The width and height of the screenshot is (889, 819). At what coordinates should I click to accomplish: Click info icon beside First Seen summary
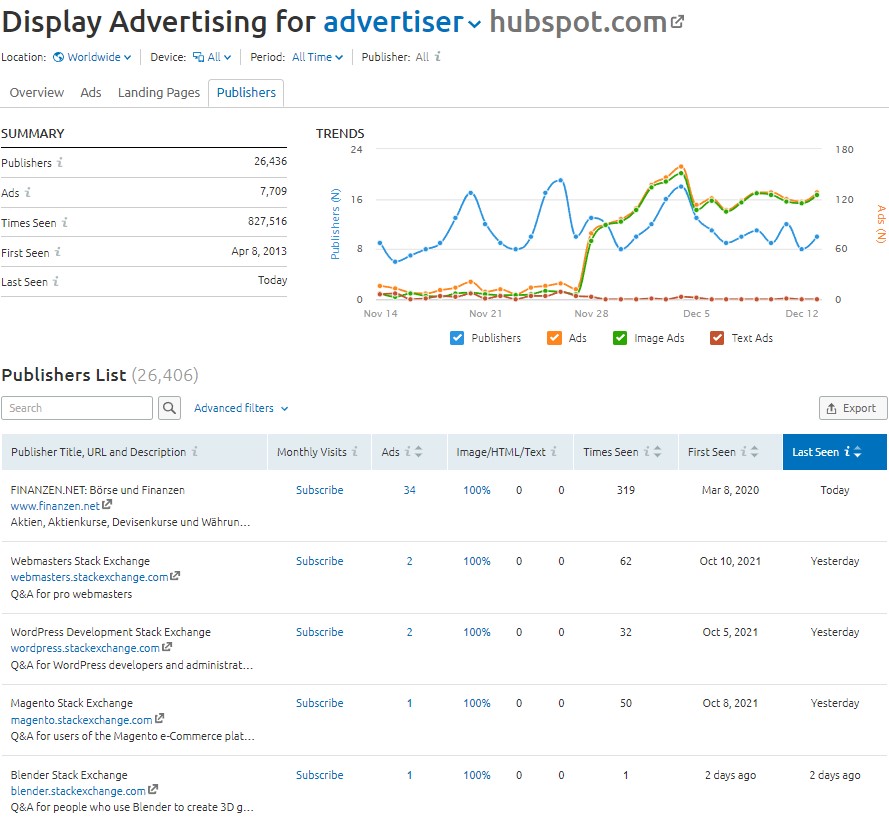(58, 252)
